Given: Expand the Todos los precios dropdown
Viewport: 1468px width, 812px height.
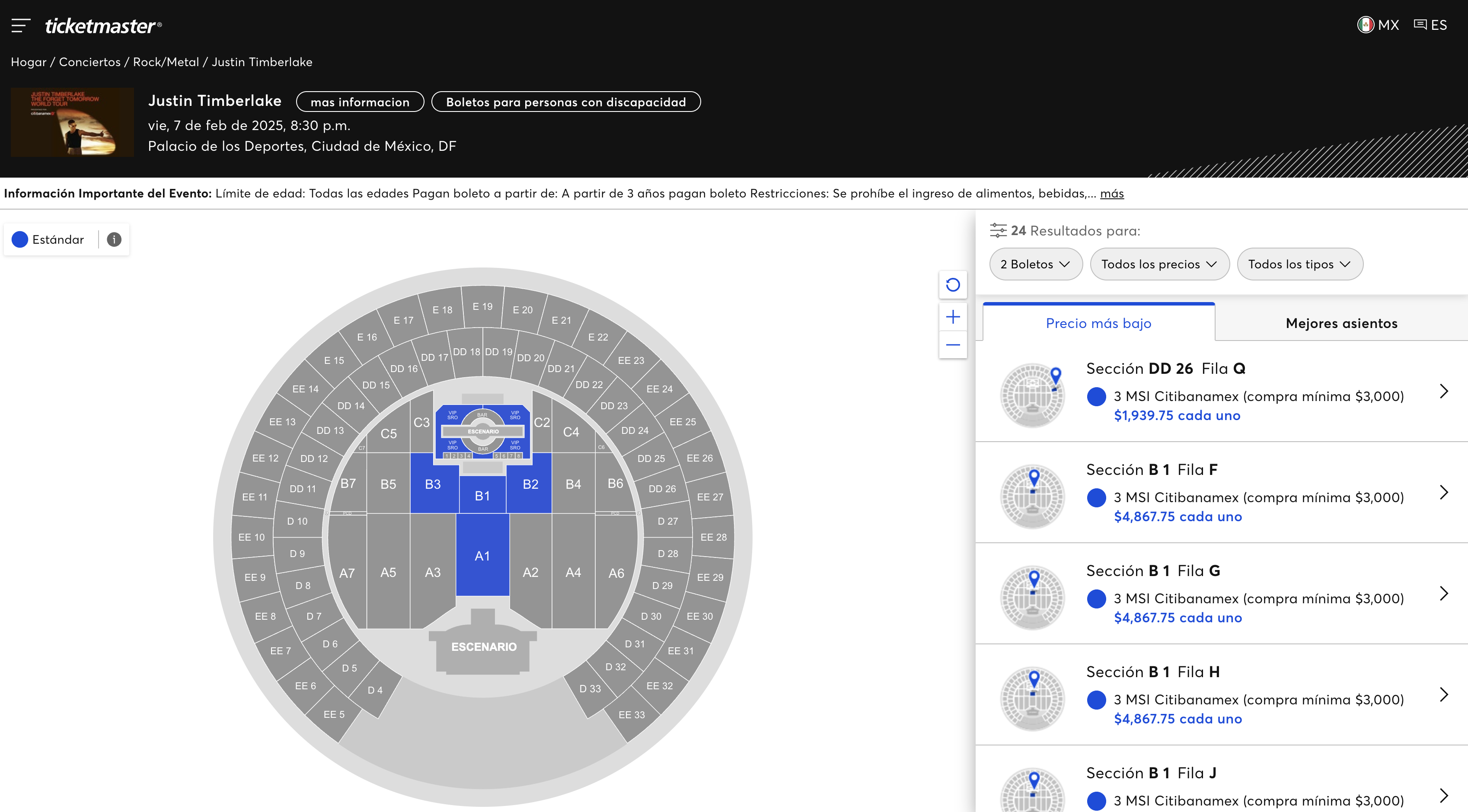Looking at the screenshot, I should point(1159,264).
